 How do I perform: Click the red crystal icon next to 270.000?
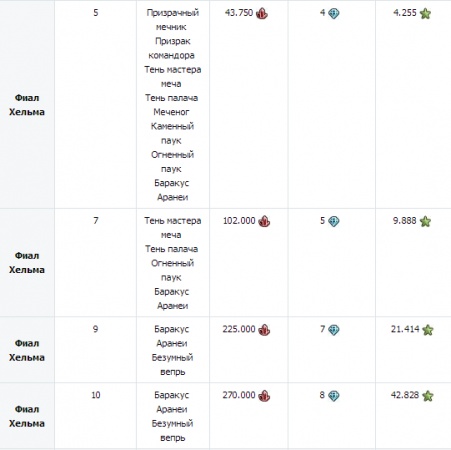click(264, 396)
